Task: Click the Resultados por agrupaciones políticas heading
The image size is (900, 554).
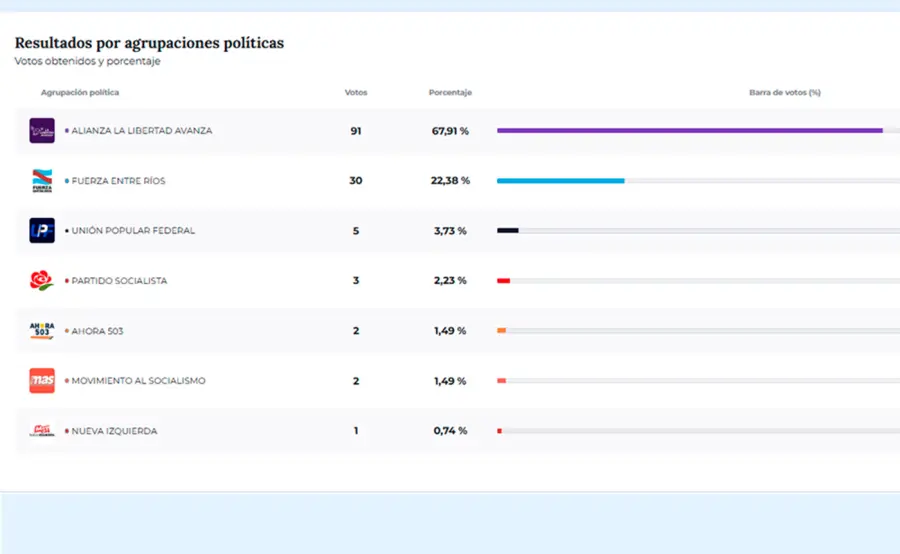Action: (149, 43)
